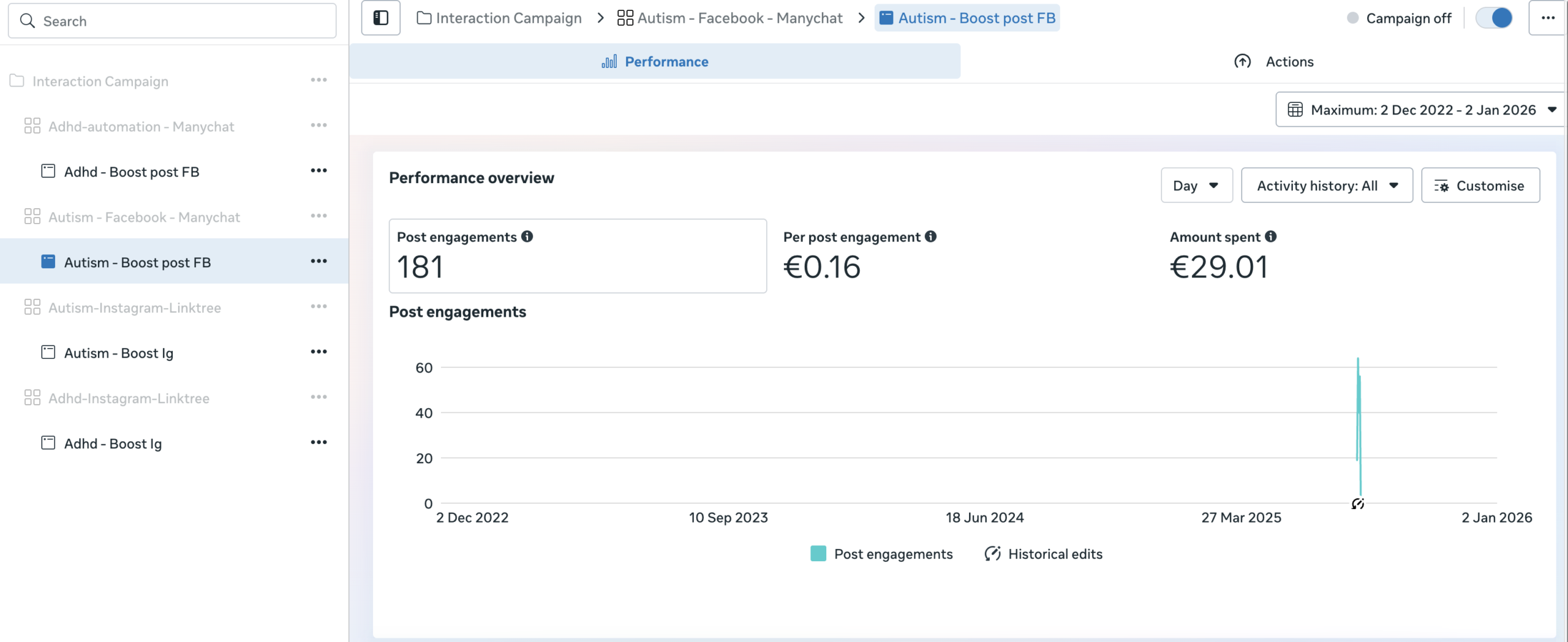
Task: Click info icon next to Per post engagement
Action: click(930, 236)
